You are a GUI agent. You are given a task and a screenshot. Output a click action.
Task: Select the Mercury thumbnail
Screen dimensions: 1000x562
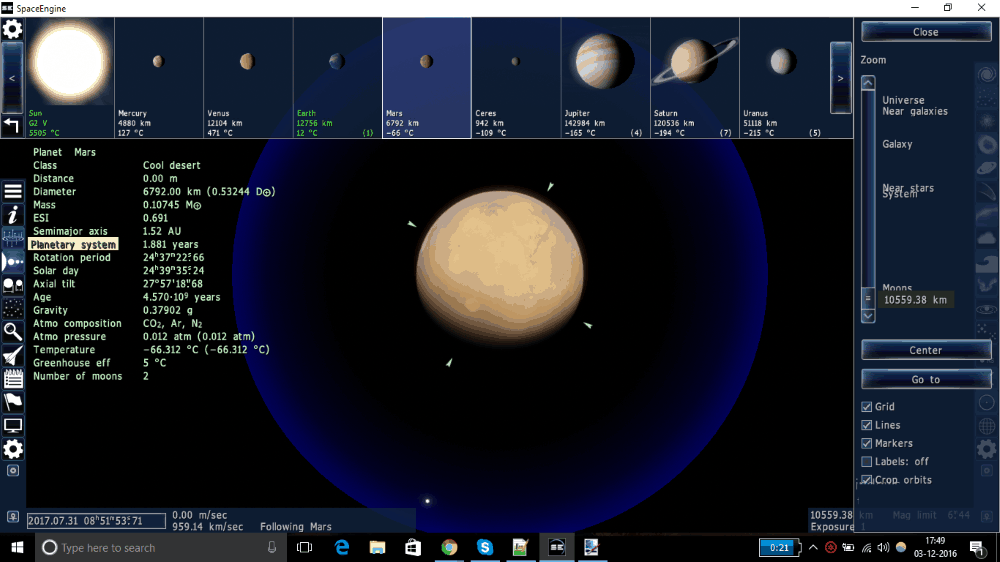tap(159, 78)
